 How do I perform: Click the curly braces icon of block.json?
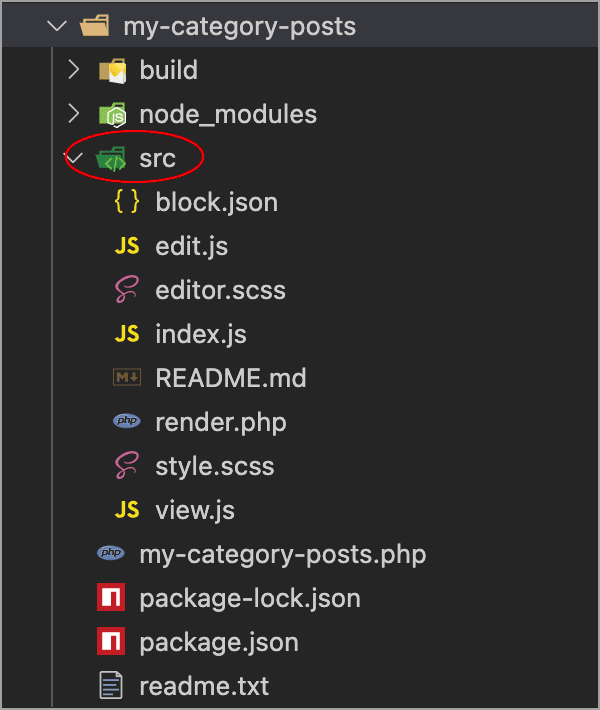pos(127,201)
